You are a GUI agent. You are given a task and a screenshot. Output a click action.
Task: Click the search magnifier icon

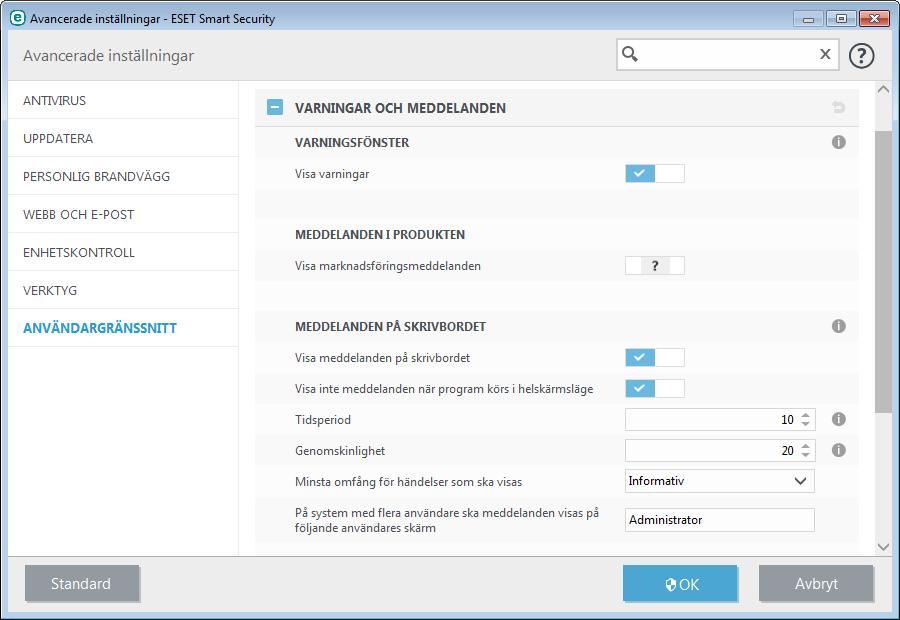click(630, 54)
